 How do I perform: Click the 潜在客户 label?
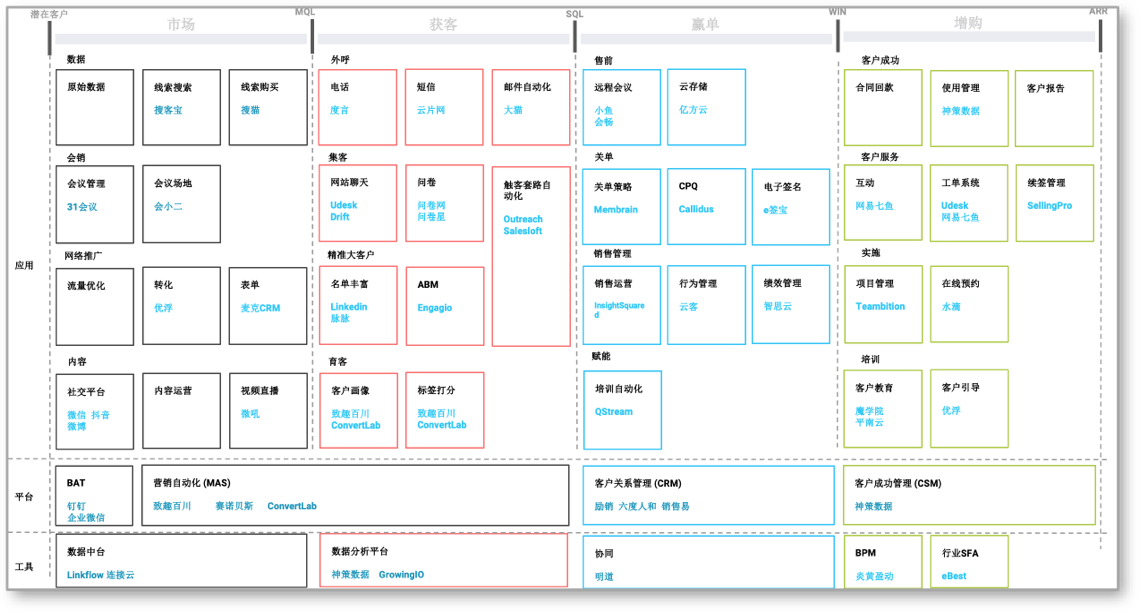(x=49, y=15)
